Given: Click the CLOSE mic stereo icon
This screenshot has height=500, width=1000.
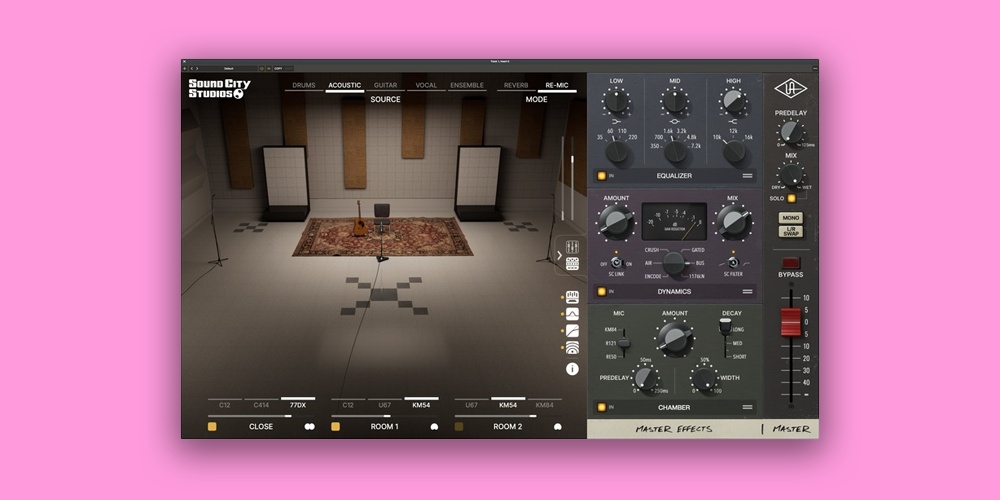Looking at the screenshot, I should pyautogui.click(x=310, y=427).
